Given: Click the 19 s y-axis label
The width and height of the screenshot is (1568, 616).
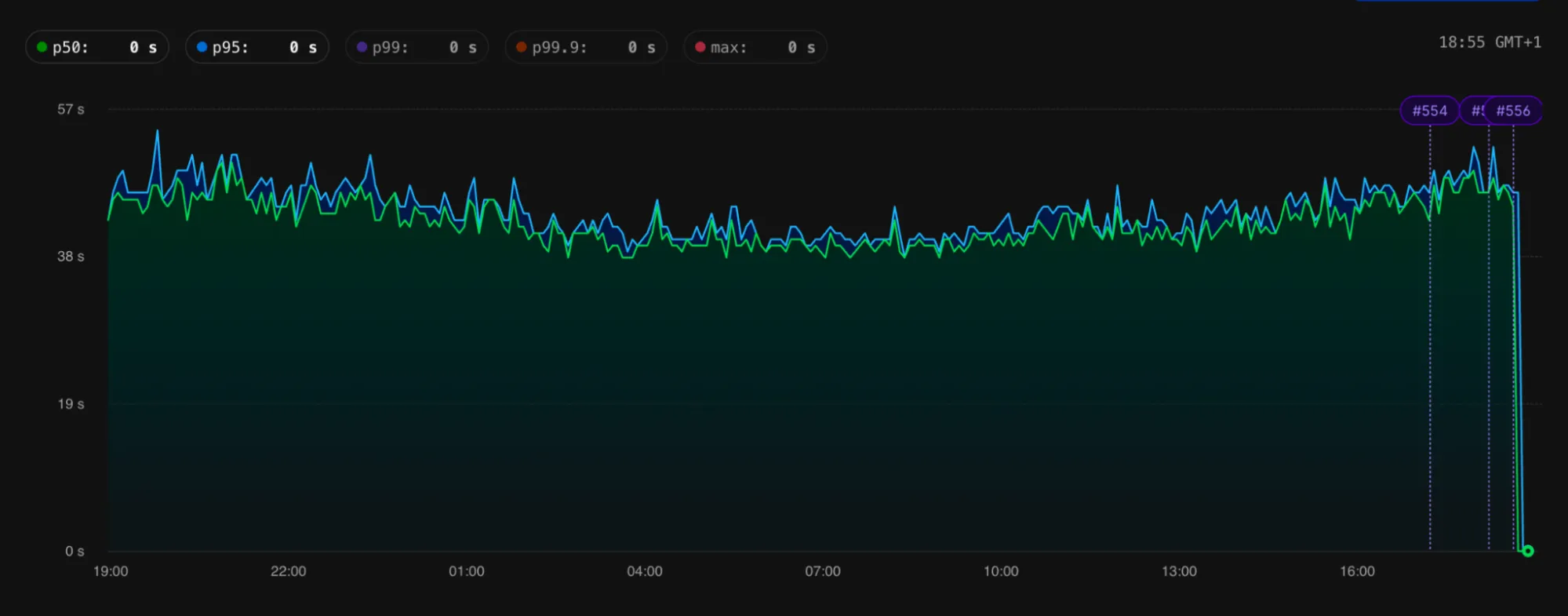Looking at the screenshot, I should [x=71, y=404].
